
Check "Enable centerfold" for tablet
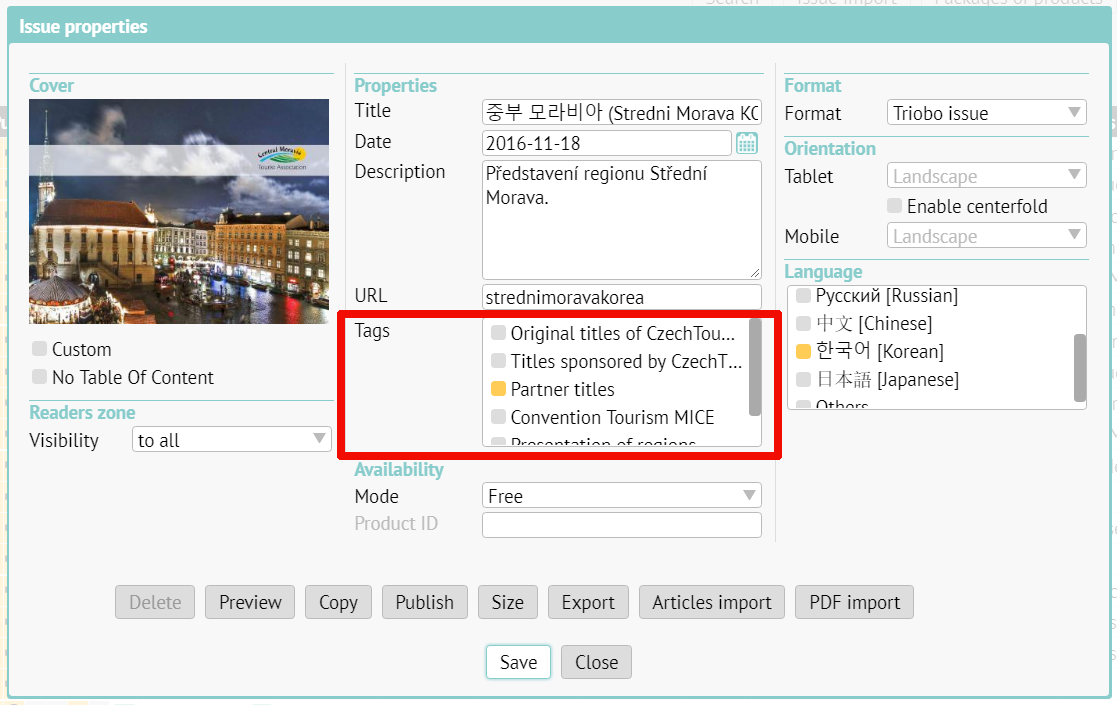(895, 206)
